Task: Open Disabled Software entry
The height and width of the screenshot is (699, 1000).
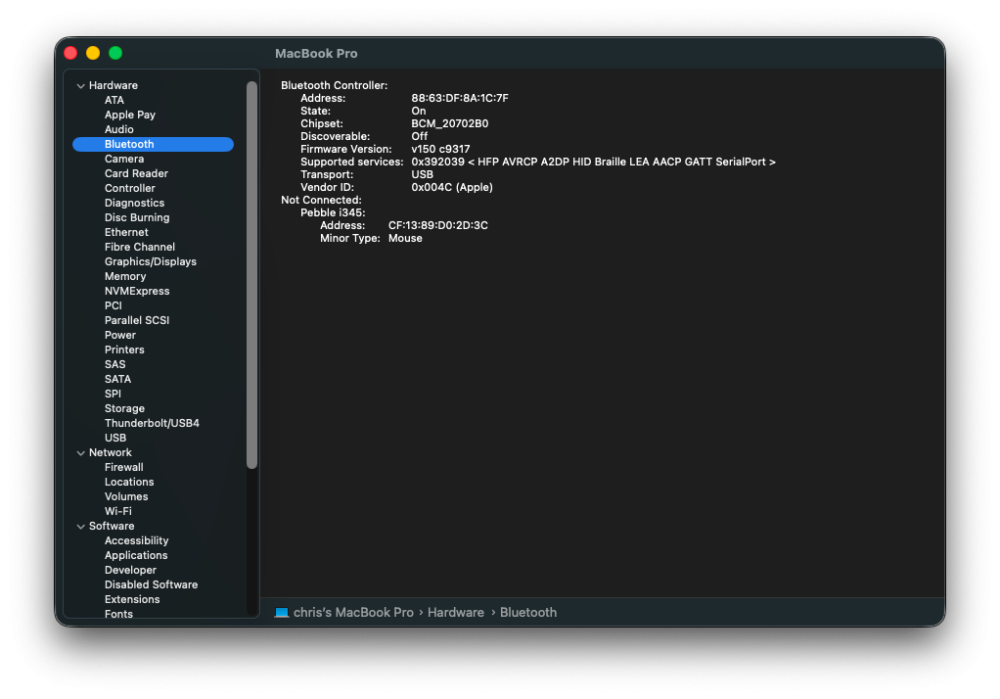Action: [151, 584]
